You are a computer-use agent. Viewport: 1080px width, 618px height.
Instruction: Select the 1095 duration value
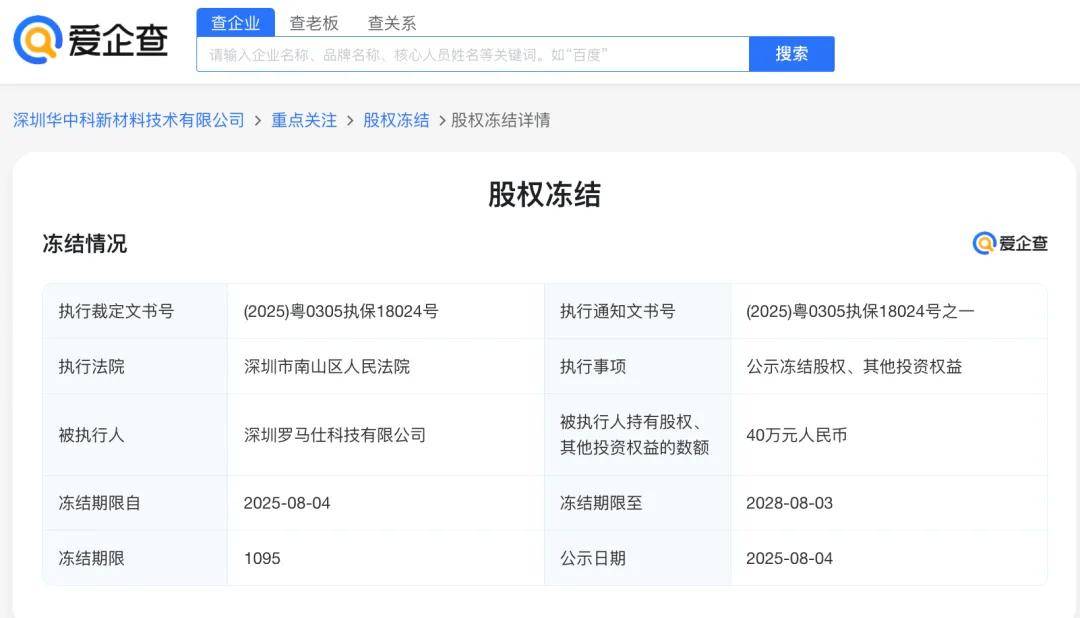262,558
